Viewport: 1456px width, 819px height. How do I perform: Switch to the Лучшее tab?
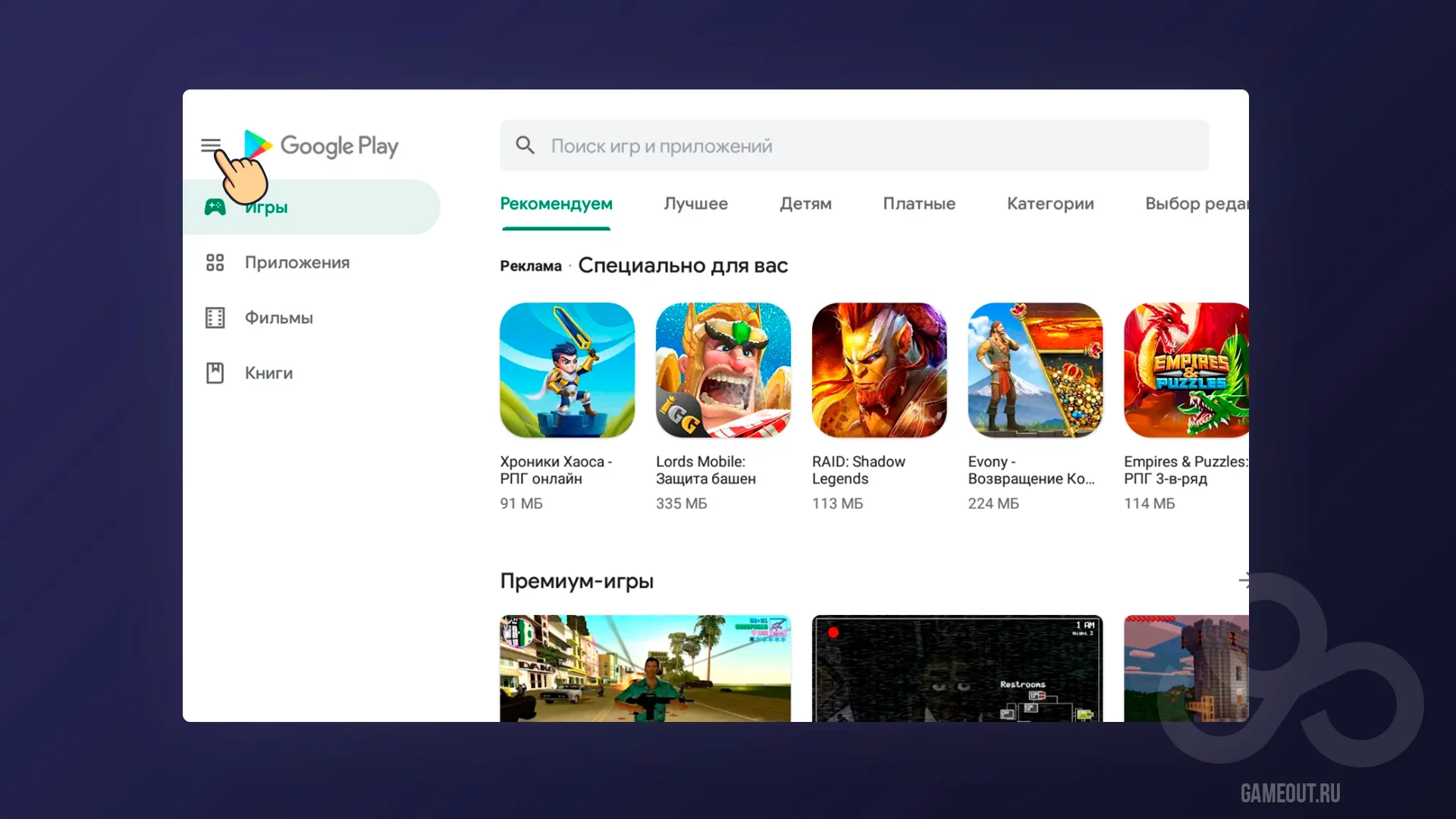click(x=695, y=203)
